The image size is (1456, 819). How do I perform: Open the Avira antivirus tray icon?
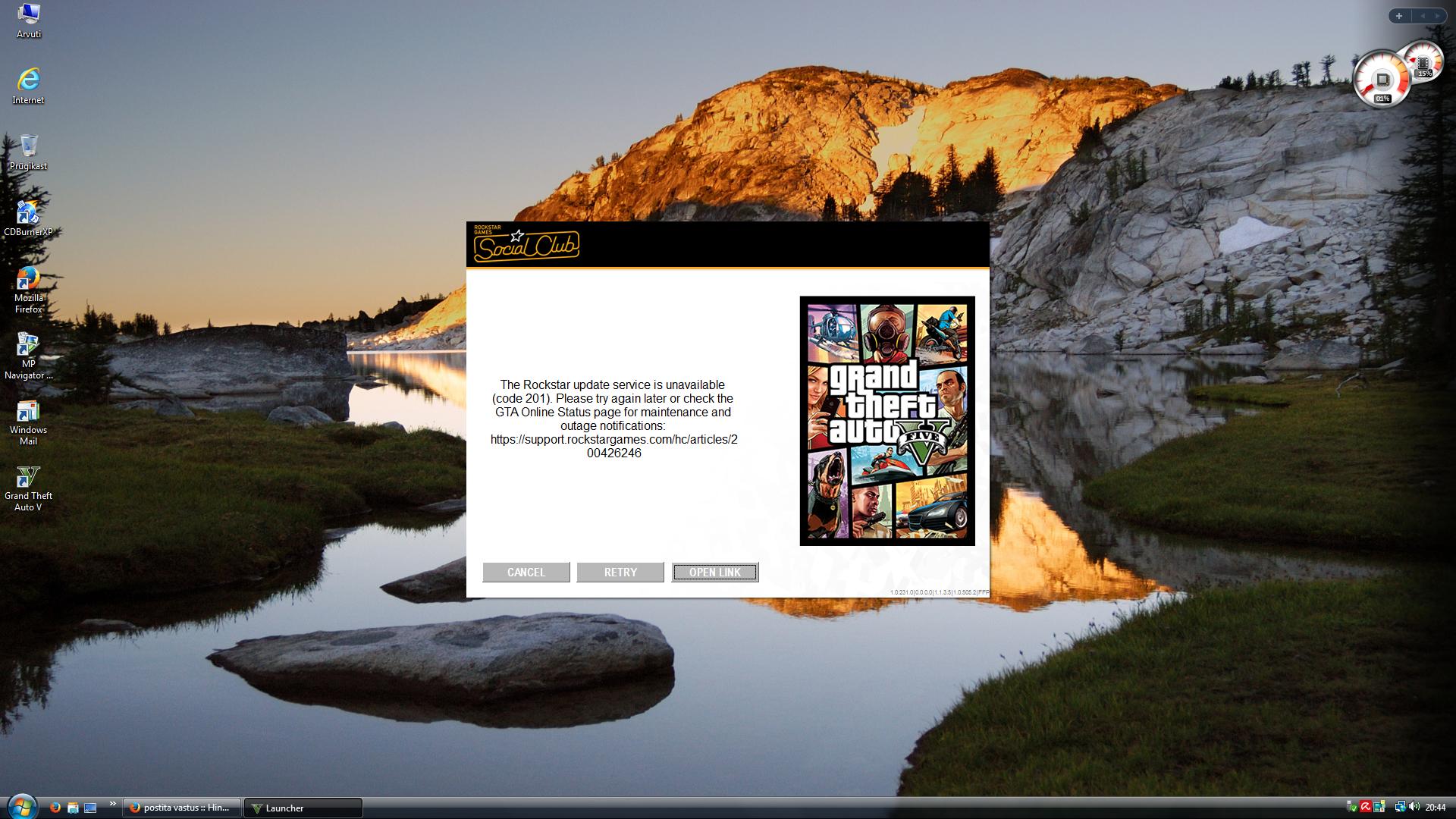tap(1366, 808)
